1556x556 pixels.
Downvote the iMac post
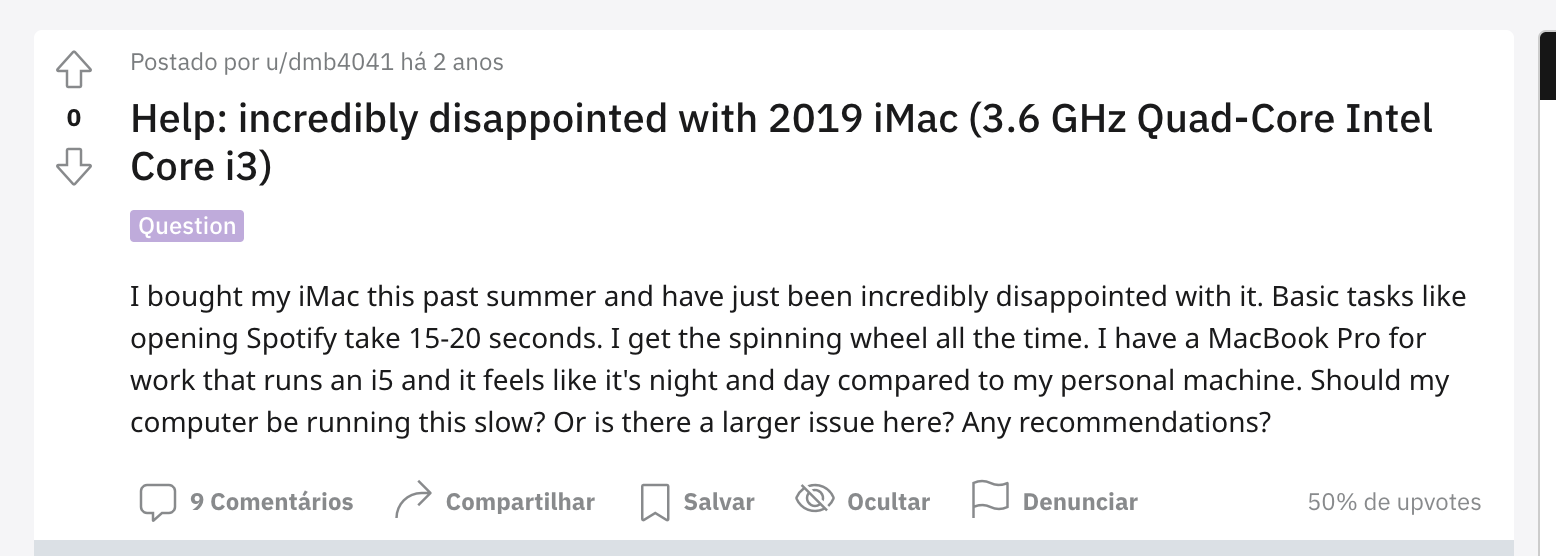[x=74, y=167]
